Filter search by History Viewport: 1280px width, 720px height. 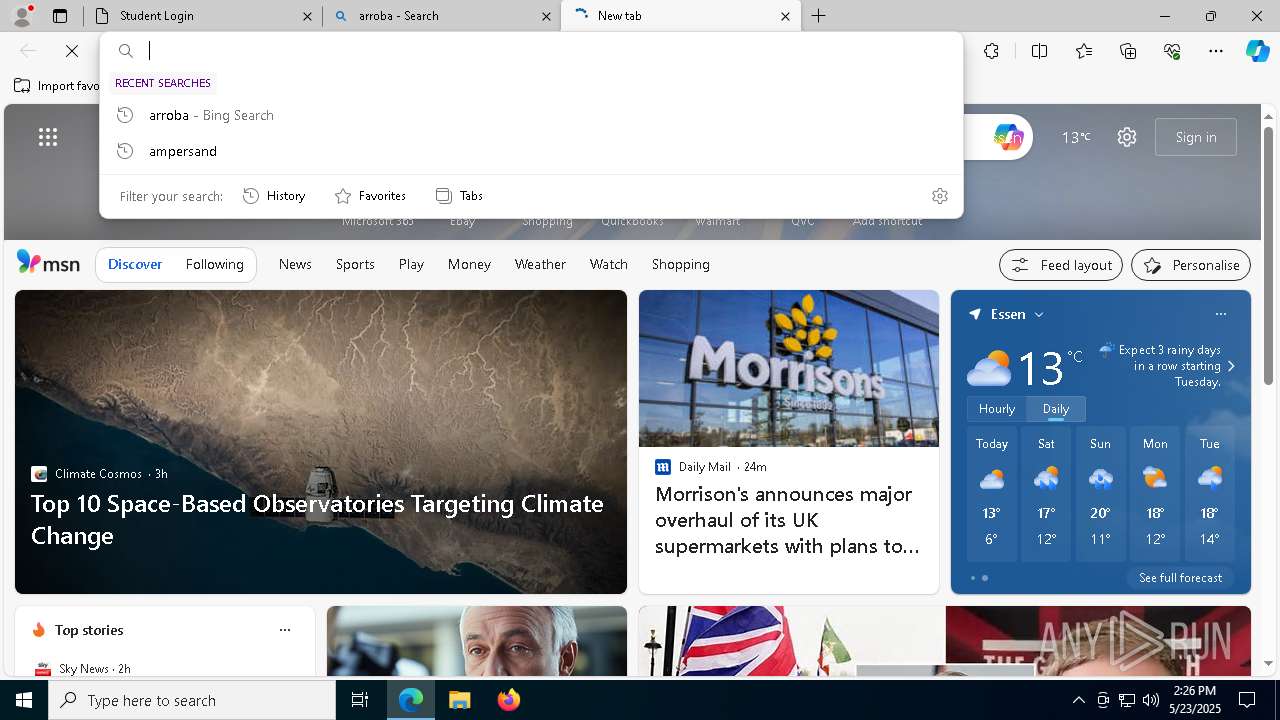tap(274, 196)
